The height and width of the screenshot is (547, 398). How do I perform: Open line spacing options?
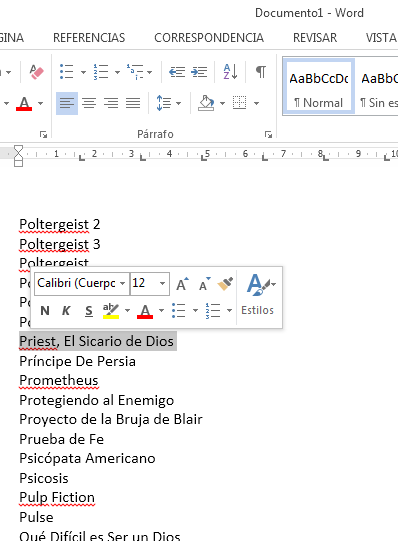click(164, 103)
